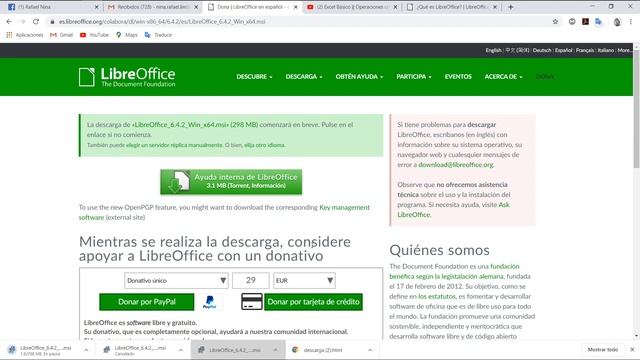Close the Gmail Recibidos tab
Image resolution: width=640 pixels, height=360 pixels.
pos(196,7)
